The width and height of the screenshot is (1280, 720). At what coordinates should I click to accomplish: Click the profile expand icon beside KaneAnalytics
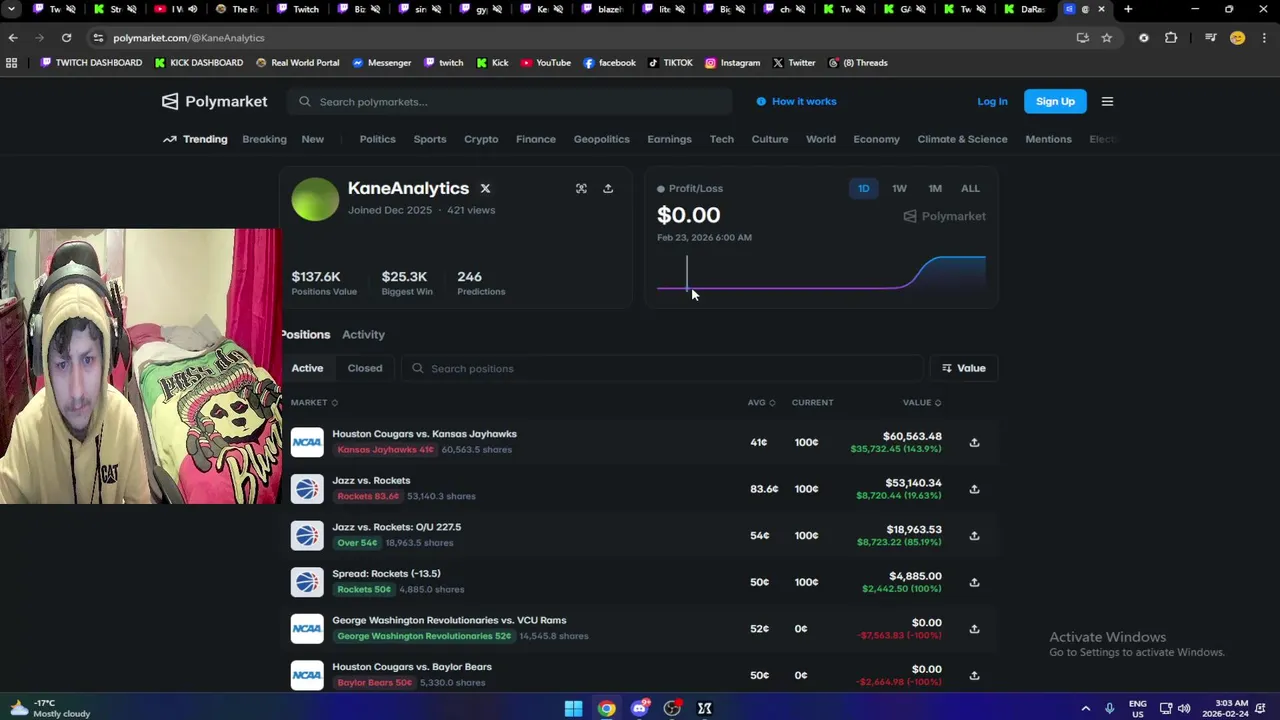tap(581, 188)
